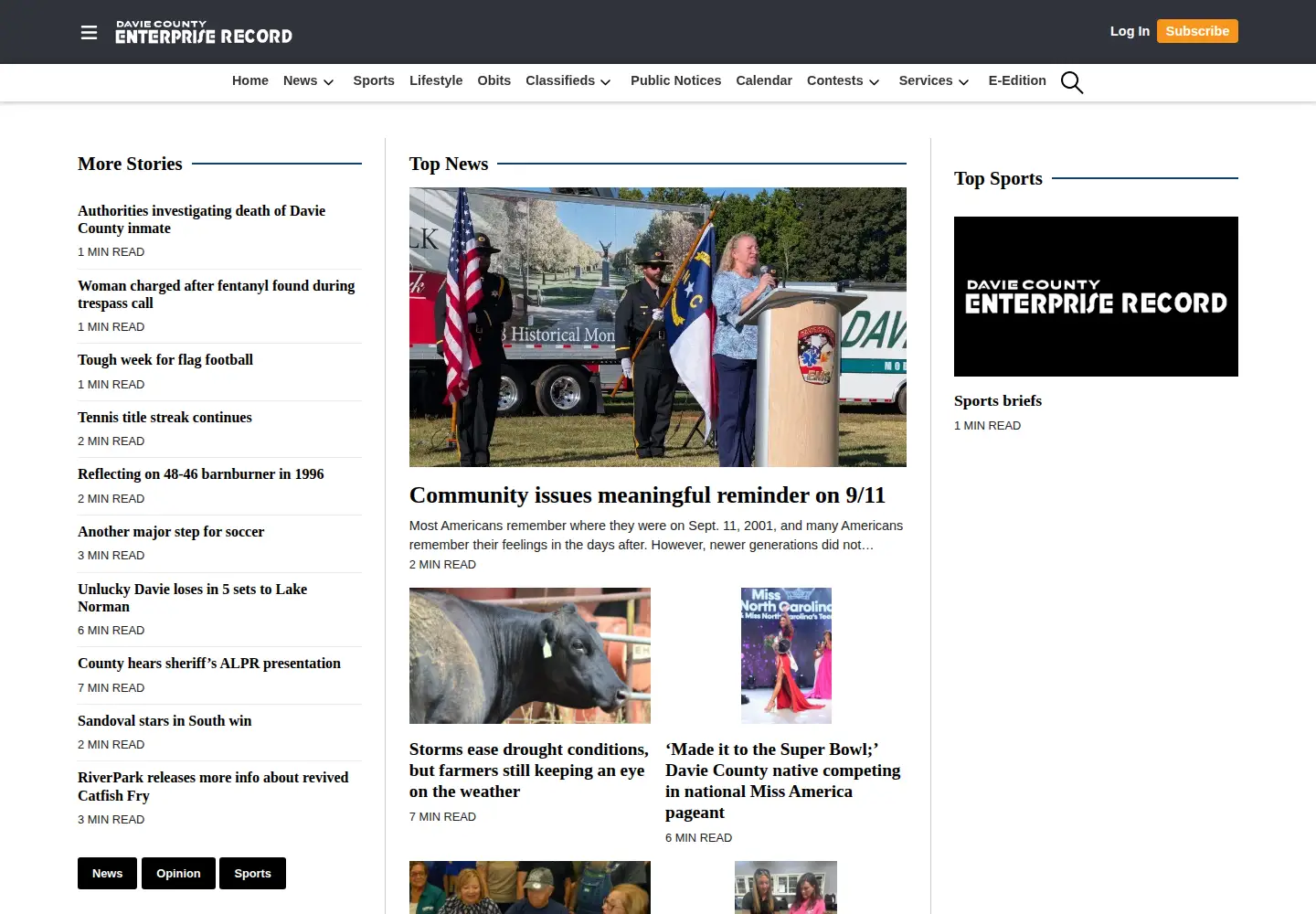Click the search magnifier icon
Viewport: 1316px width, 914px height.
pos(1072,82)
